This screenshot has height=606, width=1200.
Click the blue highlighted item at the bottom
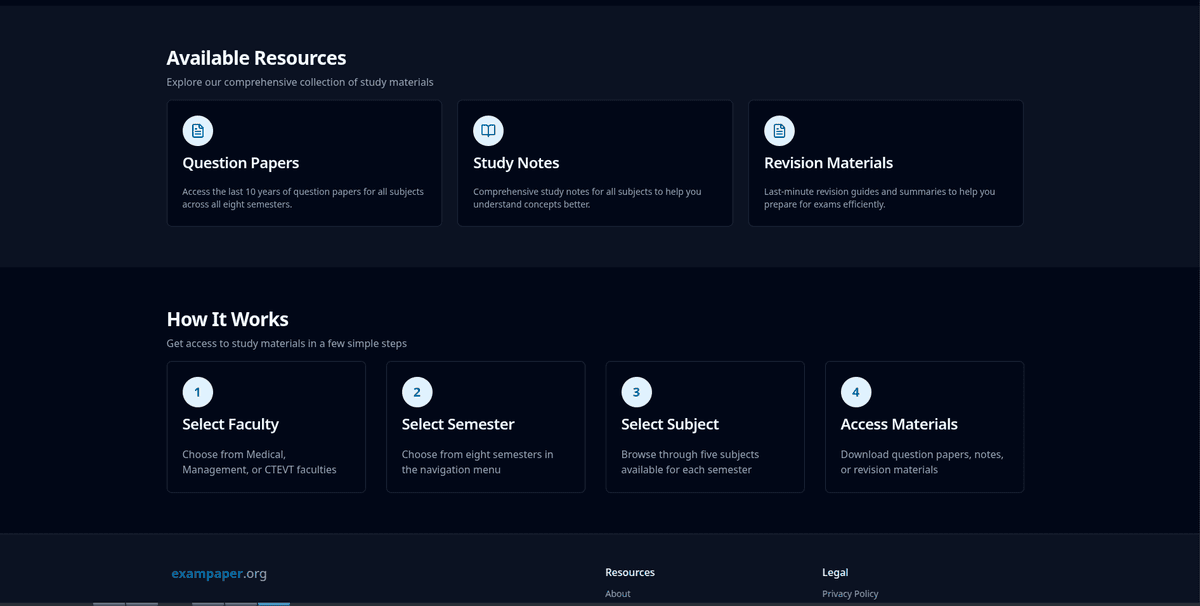click(274, 603)
